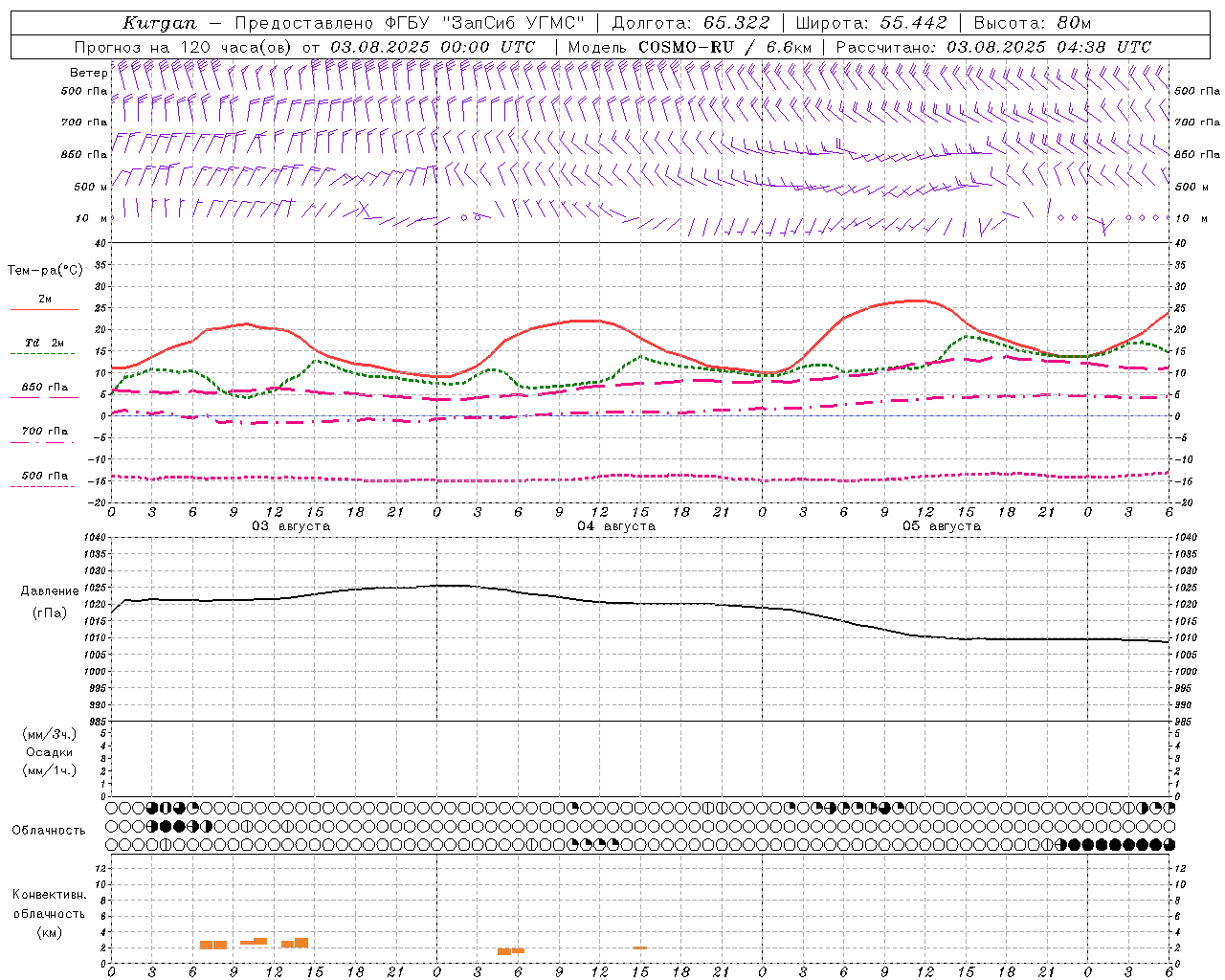
Task: Click the "(мм/3ч.)" precipitation unit label
Action: click(x=50, y=734)
